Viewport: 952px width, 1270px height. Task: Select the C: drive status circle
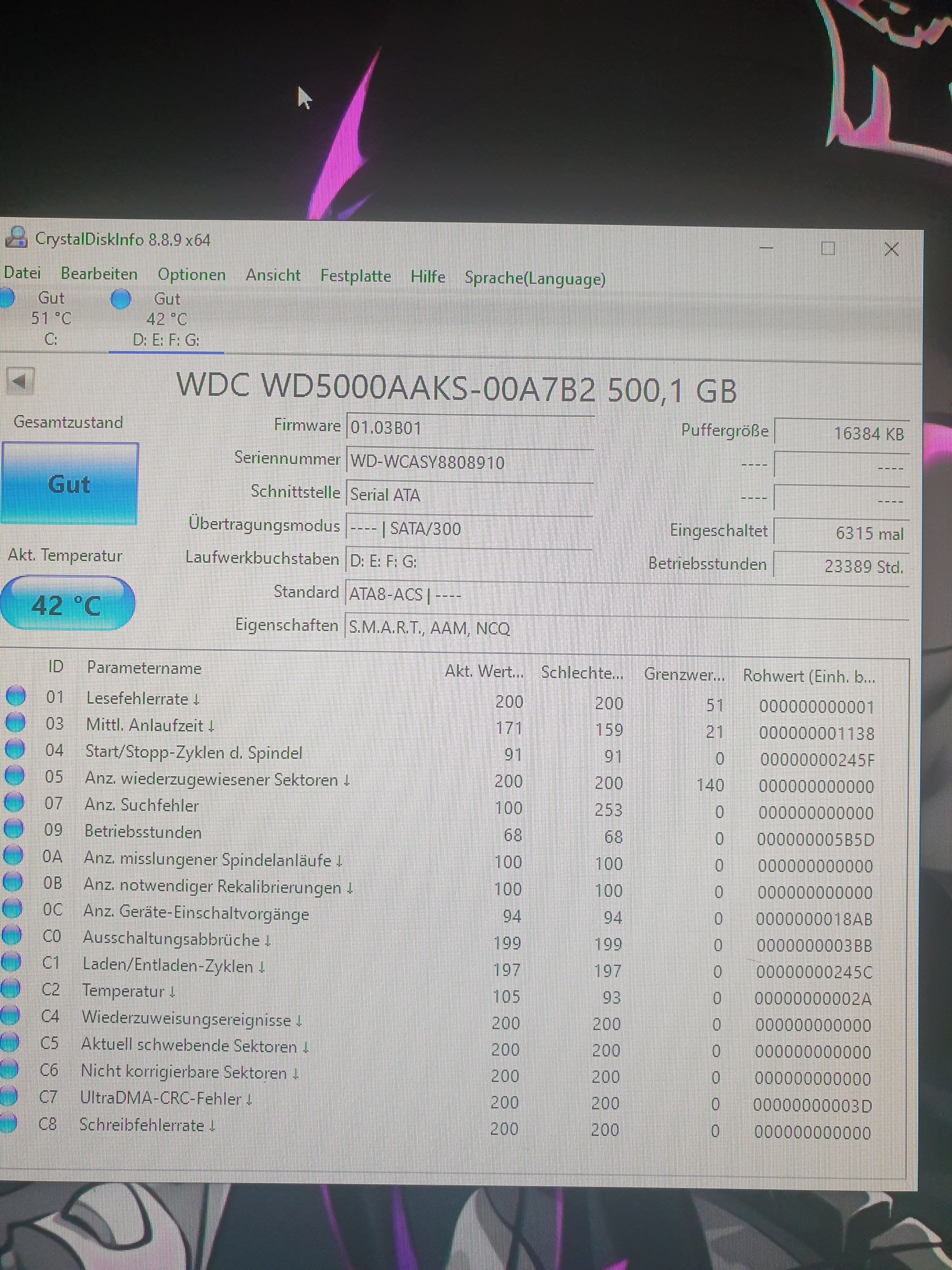6,298
